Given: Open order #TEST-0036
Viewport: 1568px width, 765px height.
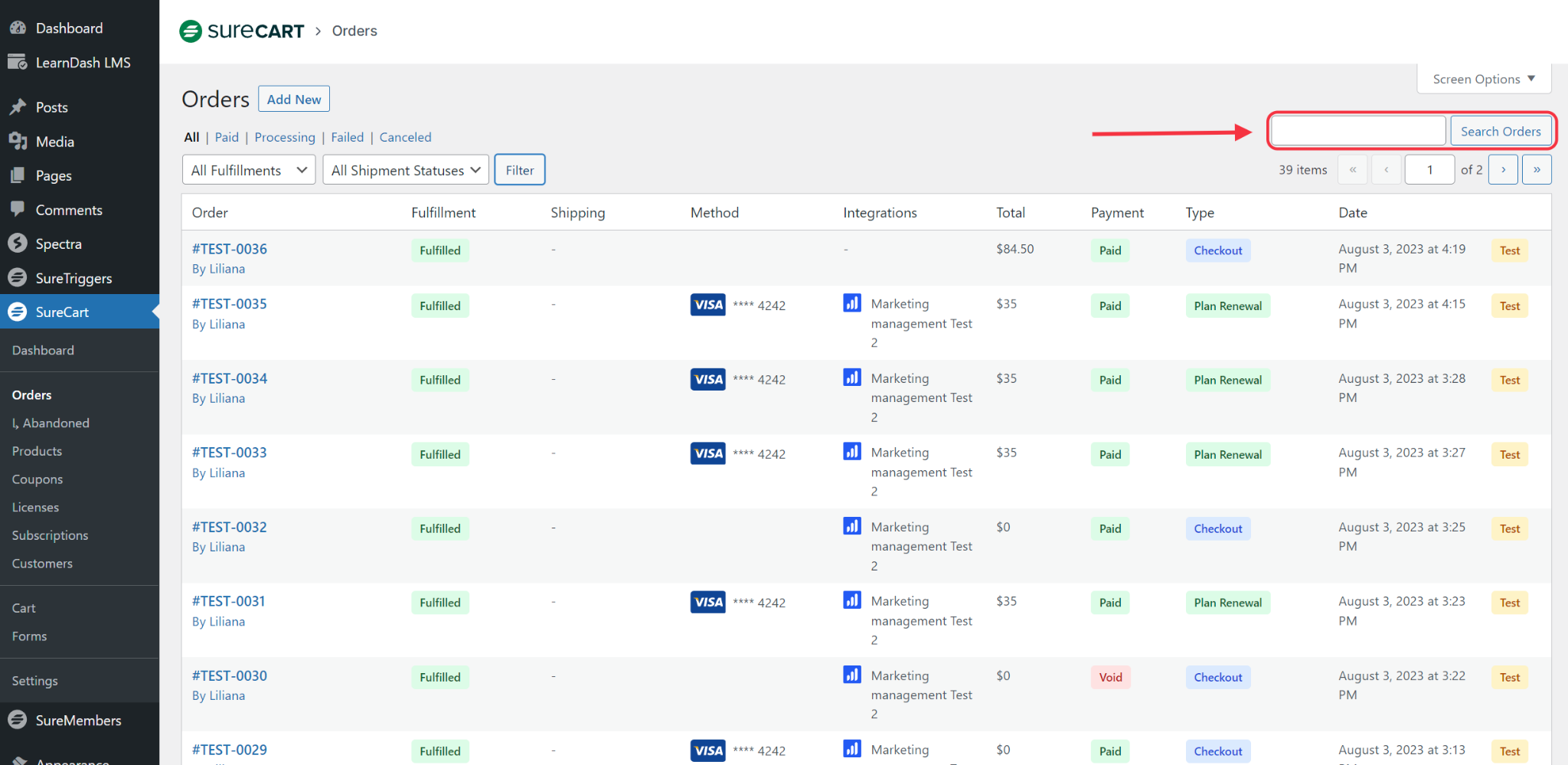Looking at the screenshot, I should pyautogui.click(x=230, y=249).
